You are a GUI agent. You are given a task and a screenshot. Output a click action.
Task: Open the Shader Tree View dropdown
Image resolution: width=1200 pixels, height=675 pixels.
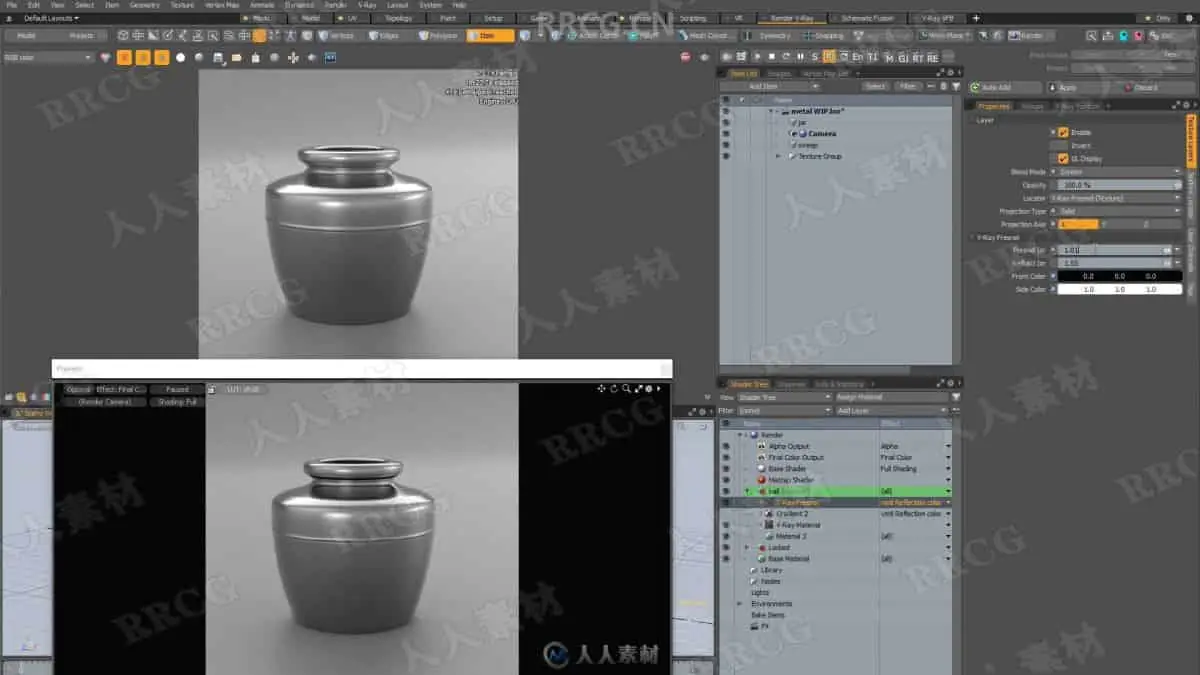pyautogui.click(x=784, y=397)
